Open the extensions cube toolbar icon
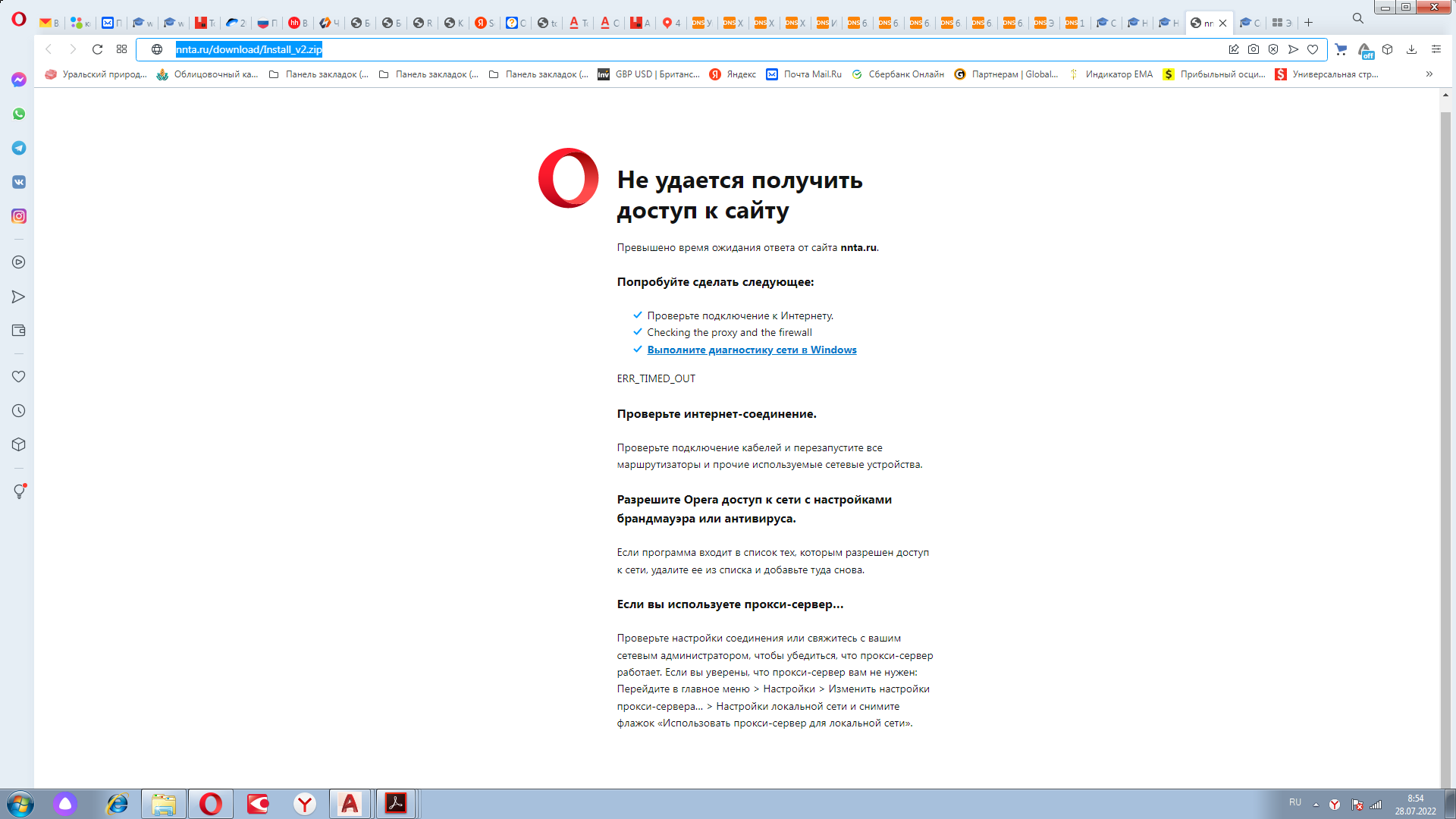 [1387, 49]
